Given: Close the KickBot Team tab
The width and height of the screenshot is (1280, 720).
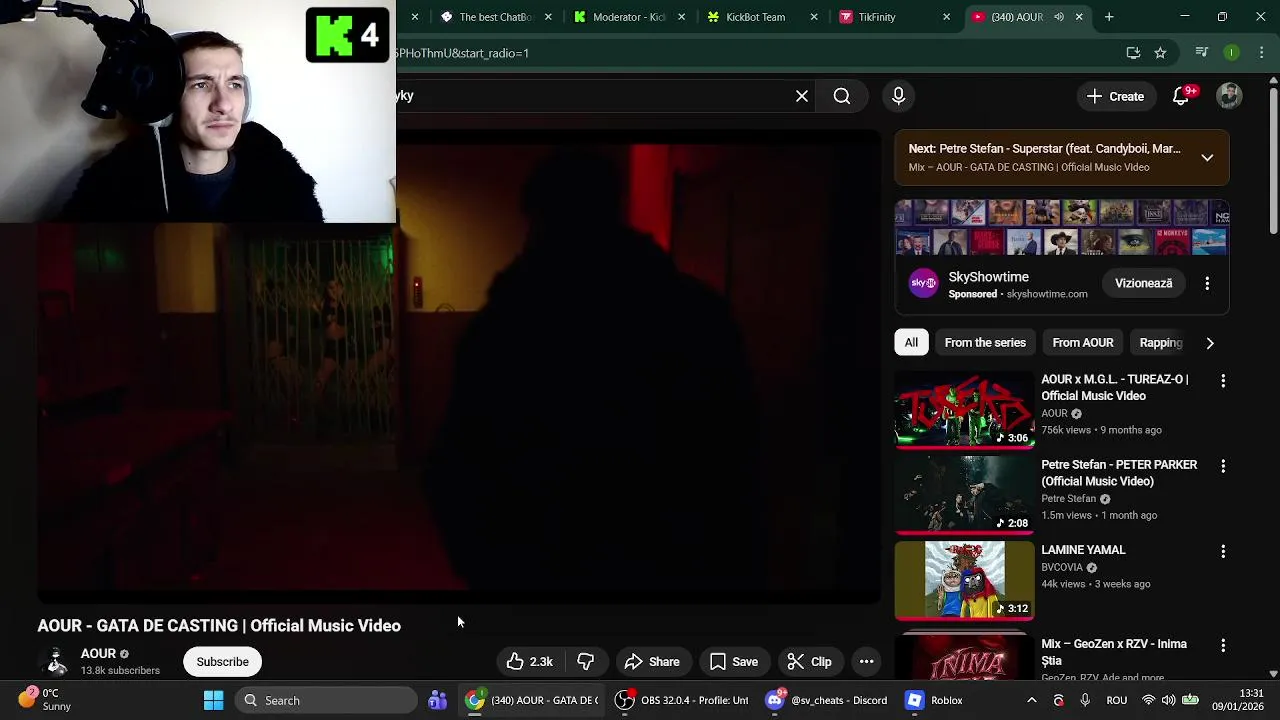Looking at the screenshot, I should [x=814, y=17].
